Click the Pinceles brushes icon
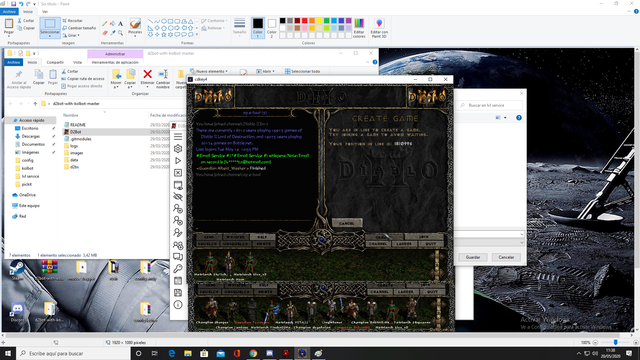Image resolution: width=640 pixels, height=360 pixels. coord(135,24)
